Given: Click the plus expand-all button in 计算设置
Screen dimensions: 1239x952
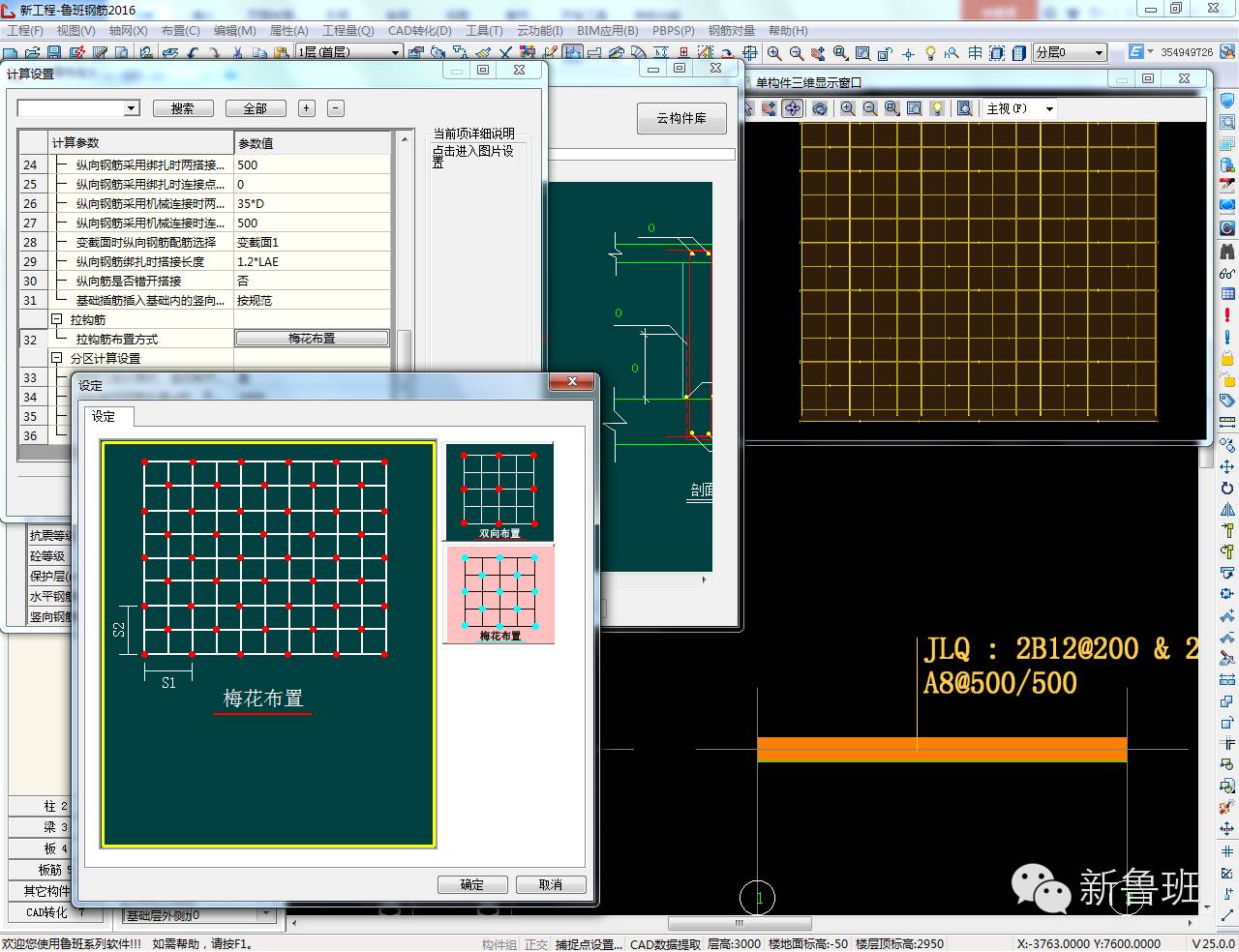Looking at the screenshot, I should tap(307, 108).
